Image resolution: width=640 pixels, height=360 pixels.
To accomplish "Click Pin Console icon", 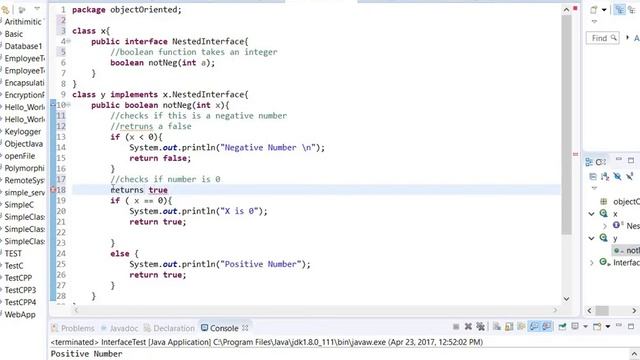I will pos(562,327).
